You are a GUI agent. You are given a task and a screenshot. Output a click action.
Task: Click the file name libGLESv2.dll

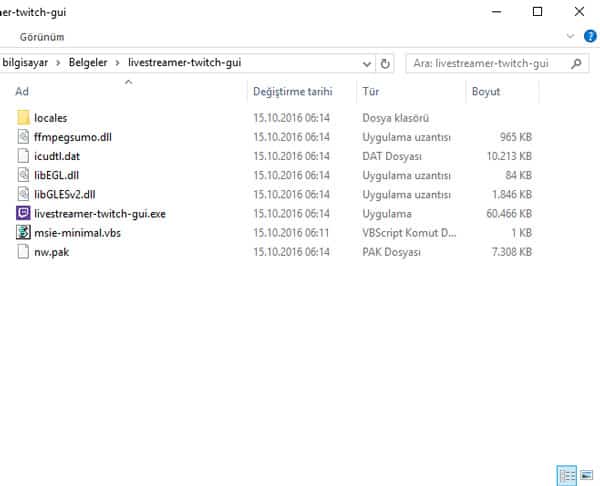[x=65, y=194]
